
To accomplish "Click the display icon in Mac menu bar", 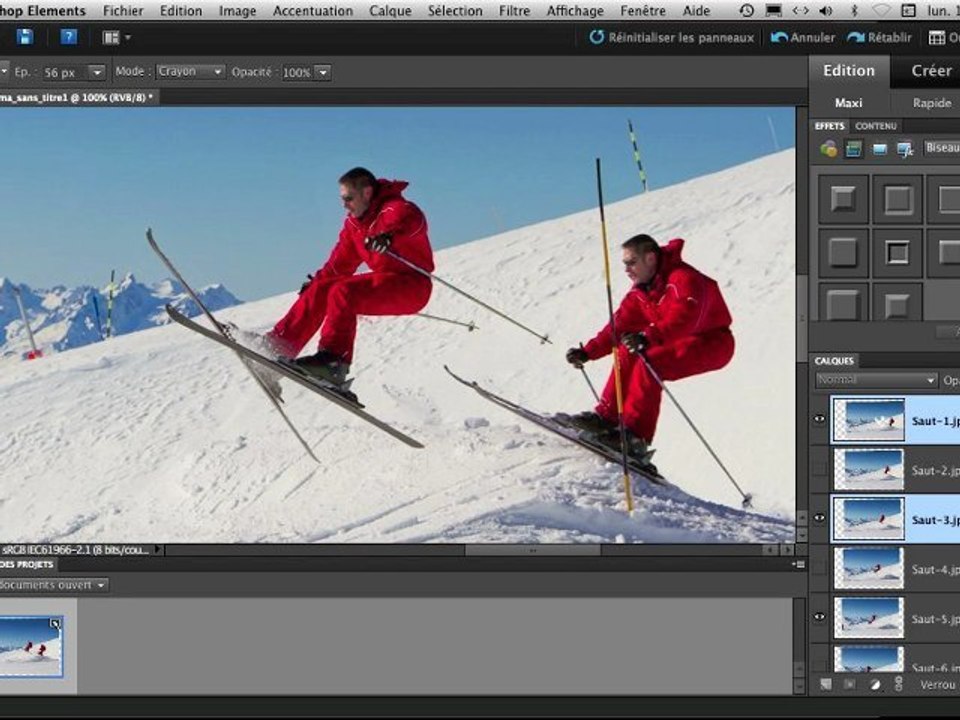I will click(x=774, y=10).
